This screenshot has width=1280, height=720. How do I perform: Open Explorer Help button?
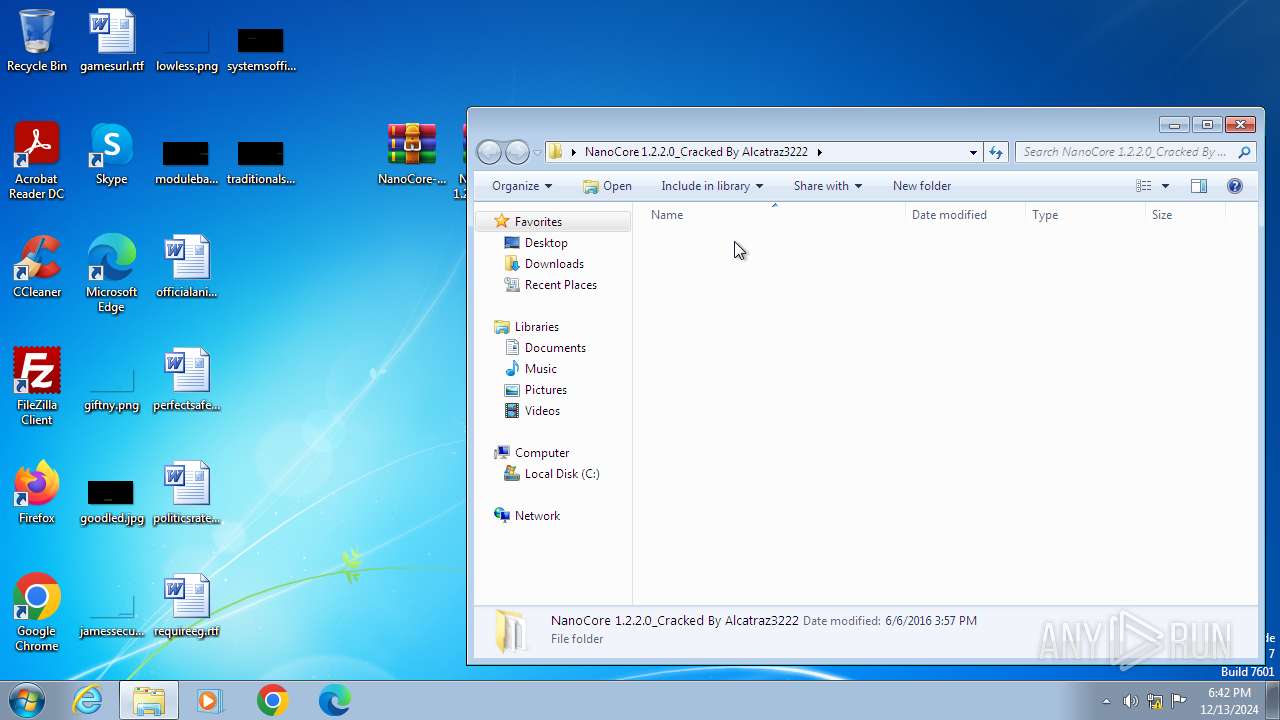[x=1235, y=186]
